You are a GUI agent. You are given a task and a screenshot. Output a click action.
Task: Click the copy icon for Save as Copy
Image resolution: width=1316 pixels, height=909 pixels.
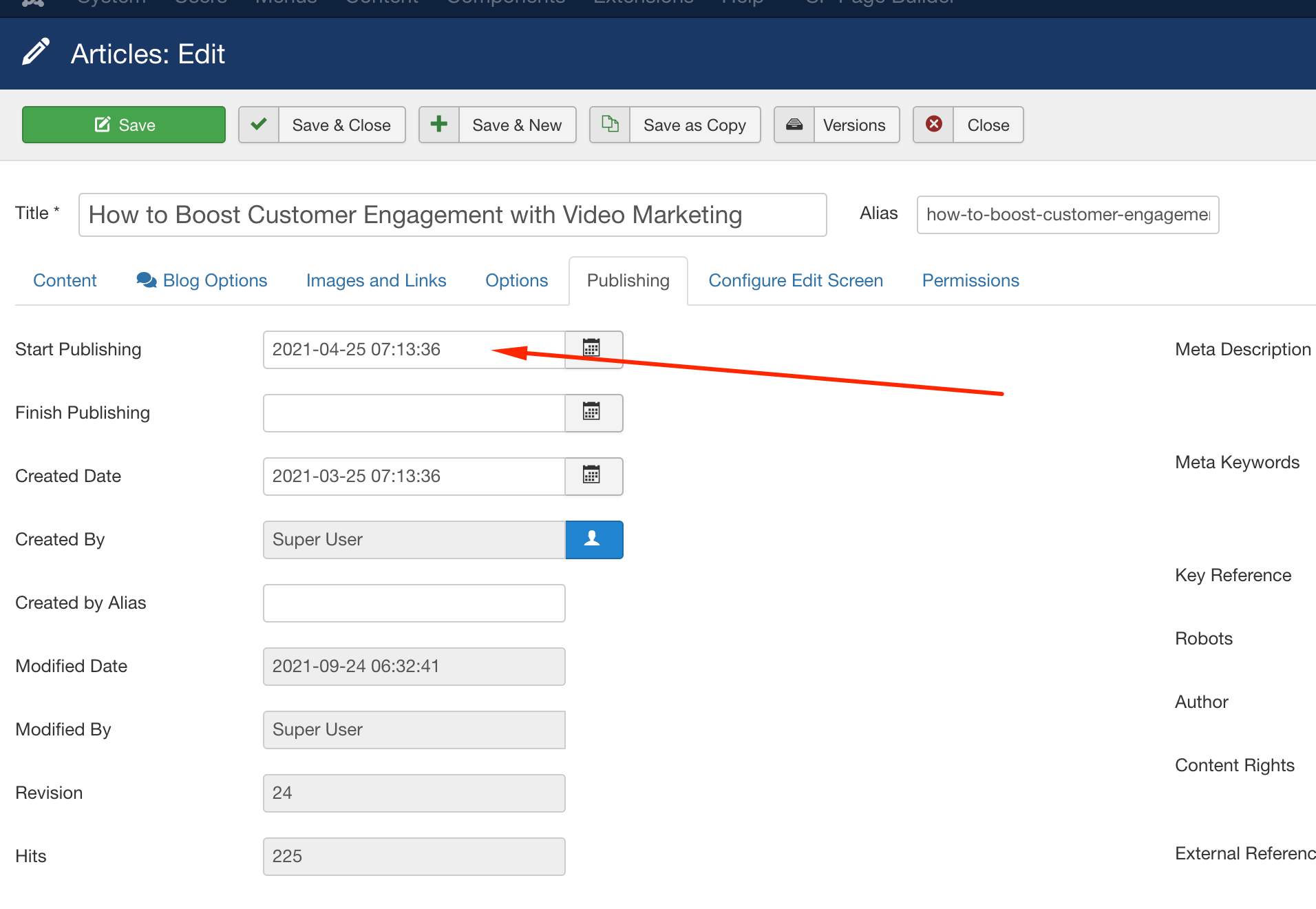(x=610, y=125)
